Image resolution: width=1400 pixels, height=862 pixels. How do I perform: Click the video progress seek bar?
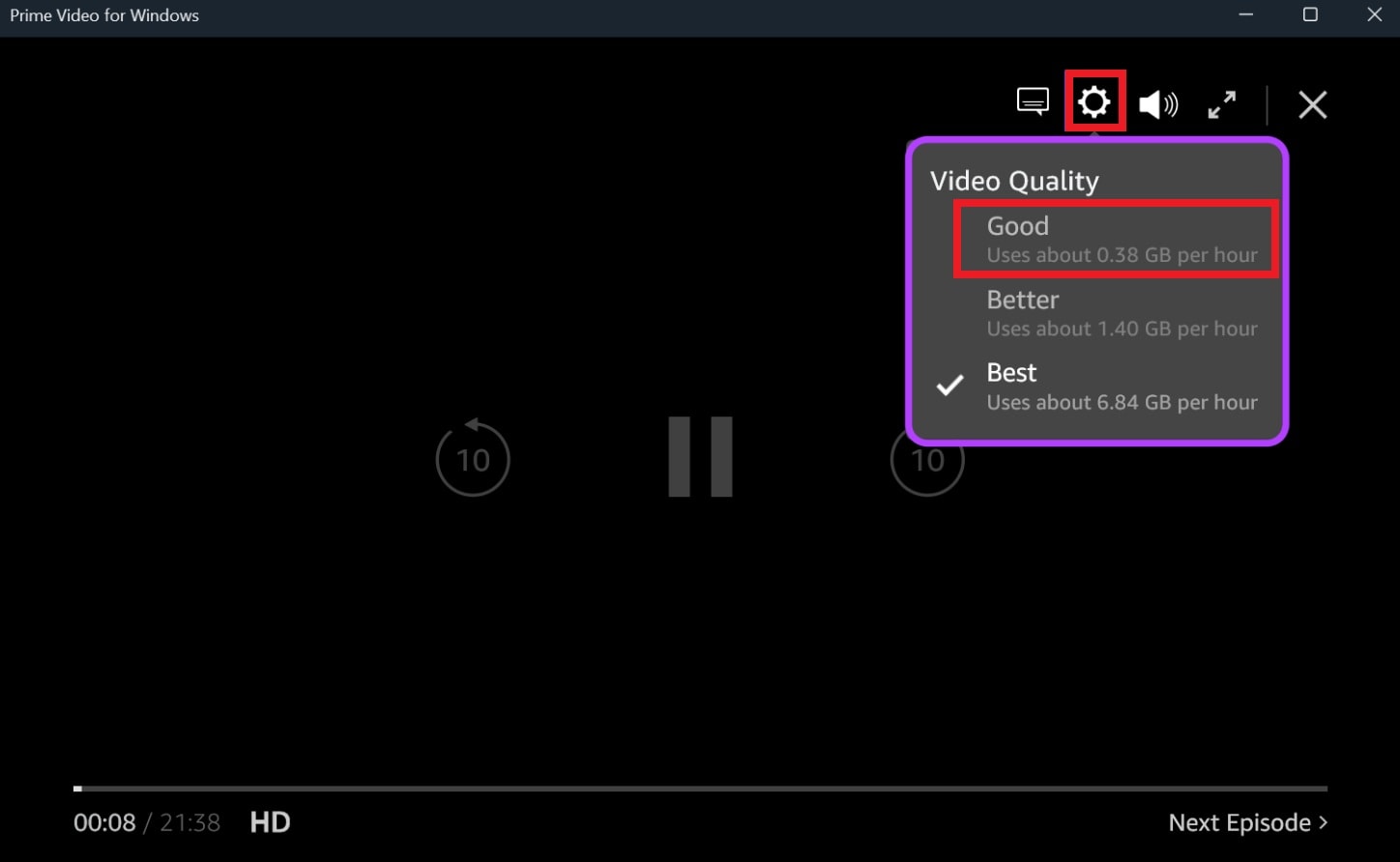[x=700, y=789]
